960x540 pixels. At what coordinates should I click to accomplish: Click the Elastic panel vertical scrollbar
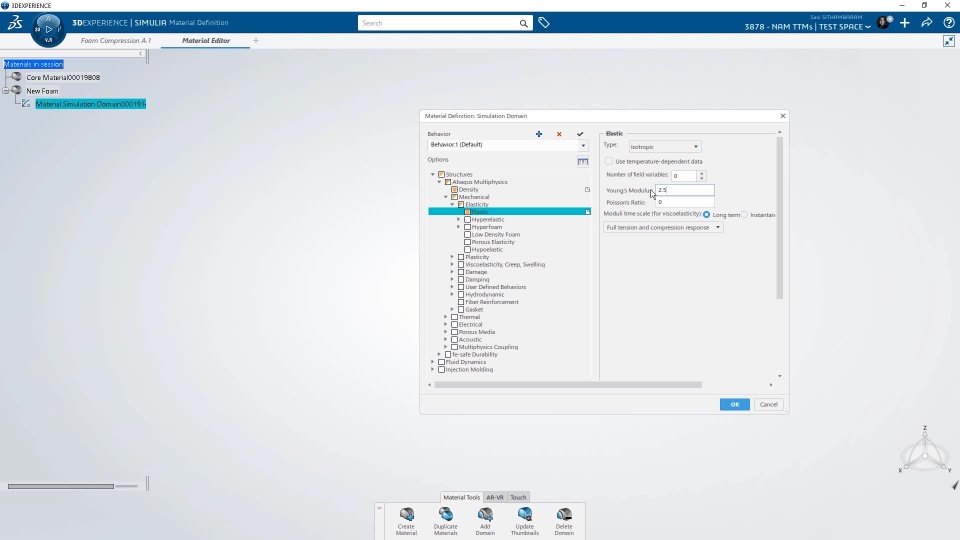coord(779,218)
